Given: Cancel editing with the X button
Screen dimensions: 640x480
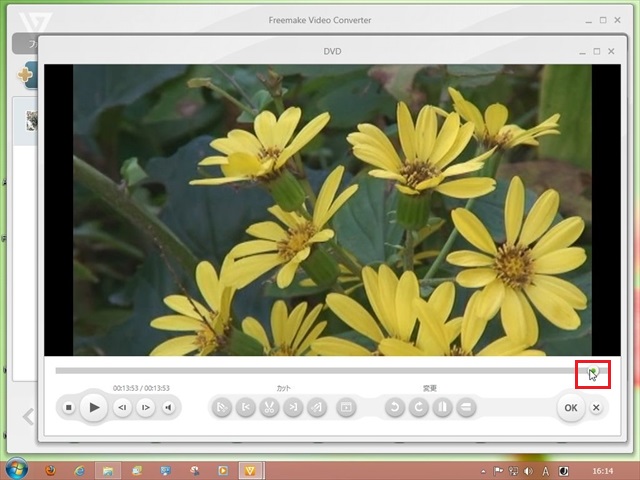Looking at the screenshot, I should pos(596,407).
